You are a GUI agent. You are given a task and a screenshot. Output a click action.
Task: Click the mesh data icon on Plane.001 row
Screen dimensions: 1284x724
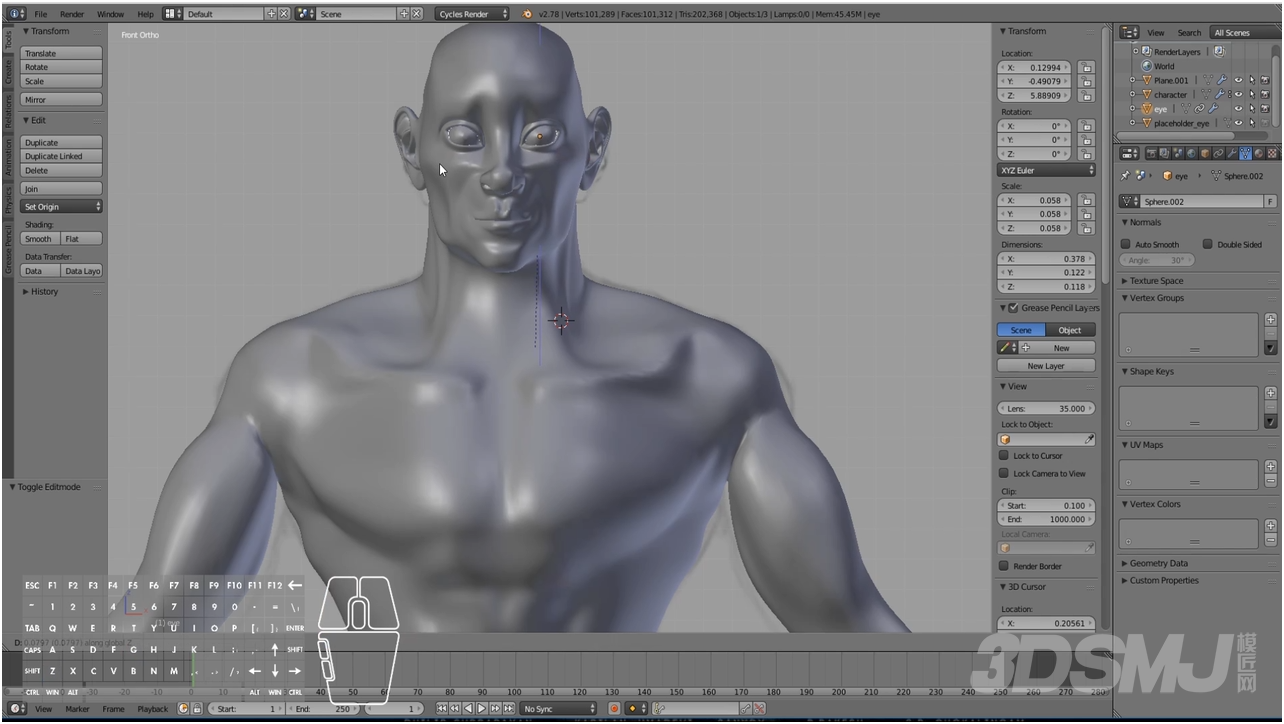click(x=1208, y=80)
